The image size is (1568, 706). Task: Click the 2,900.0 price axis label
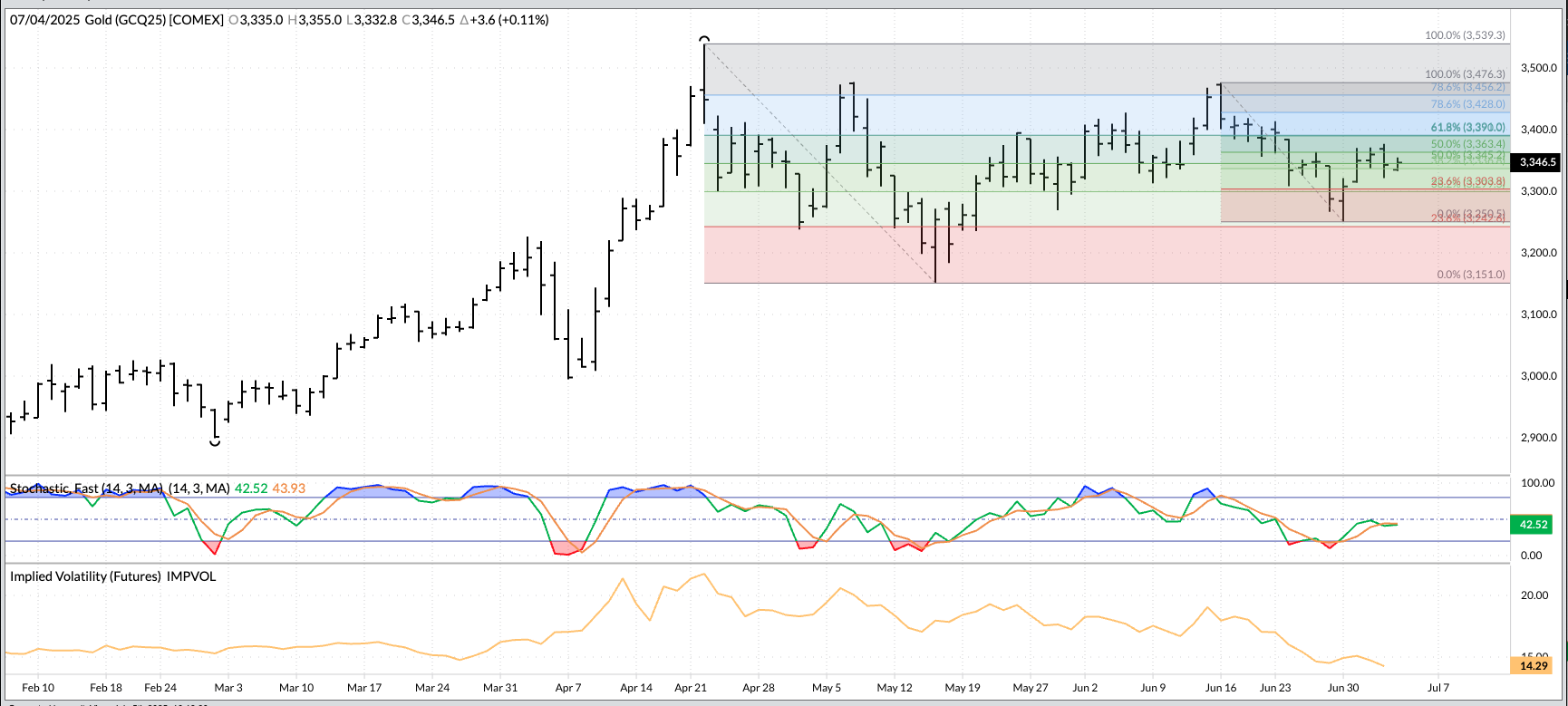coord(1539,438)
